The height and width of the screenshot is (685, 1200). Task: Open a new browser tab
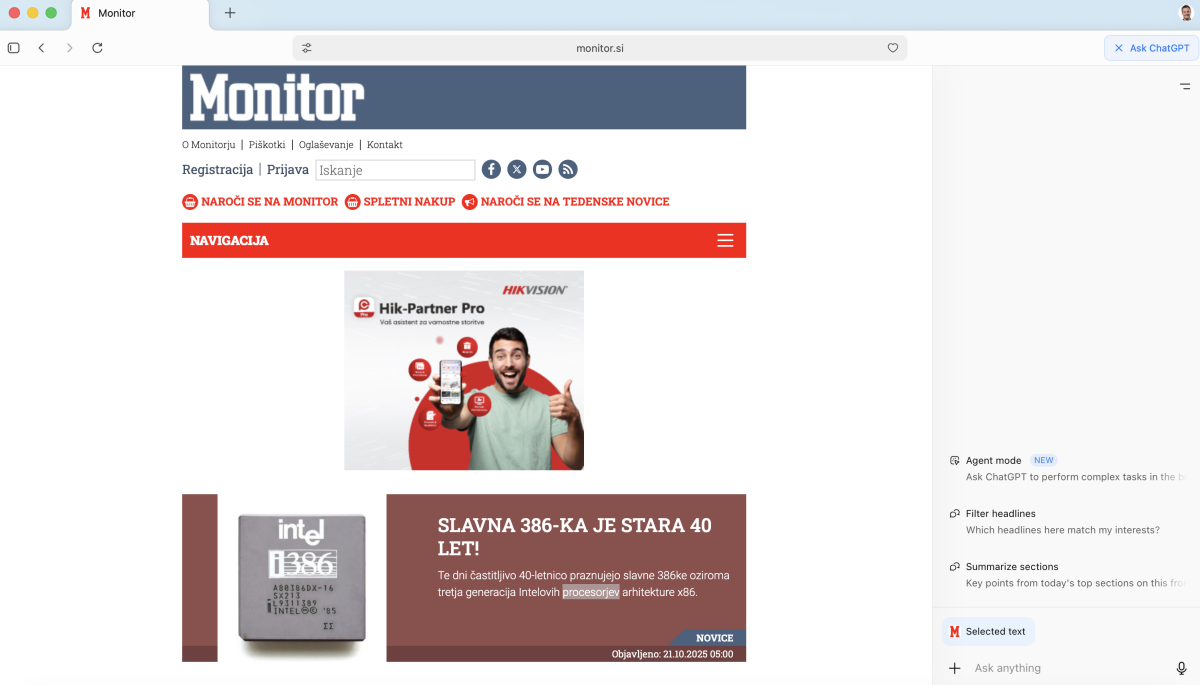tap(230, 13)
